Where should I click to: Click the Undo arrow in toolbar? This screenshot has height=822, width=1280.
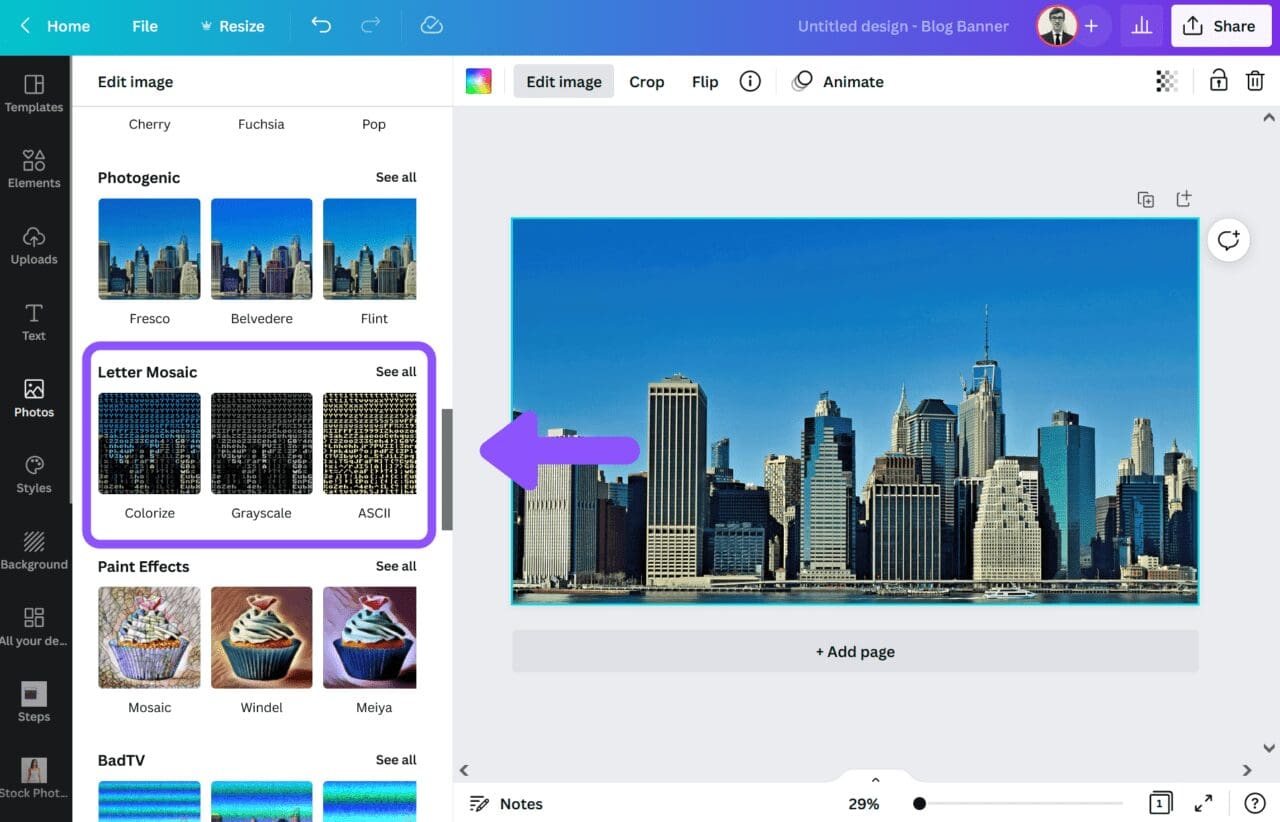[x=320, y=26]
